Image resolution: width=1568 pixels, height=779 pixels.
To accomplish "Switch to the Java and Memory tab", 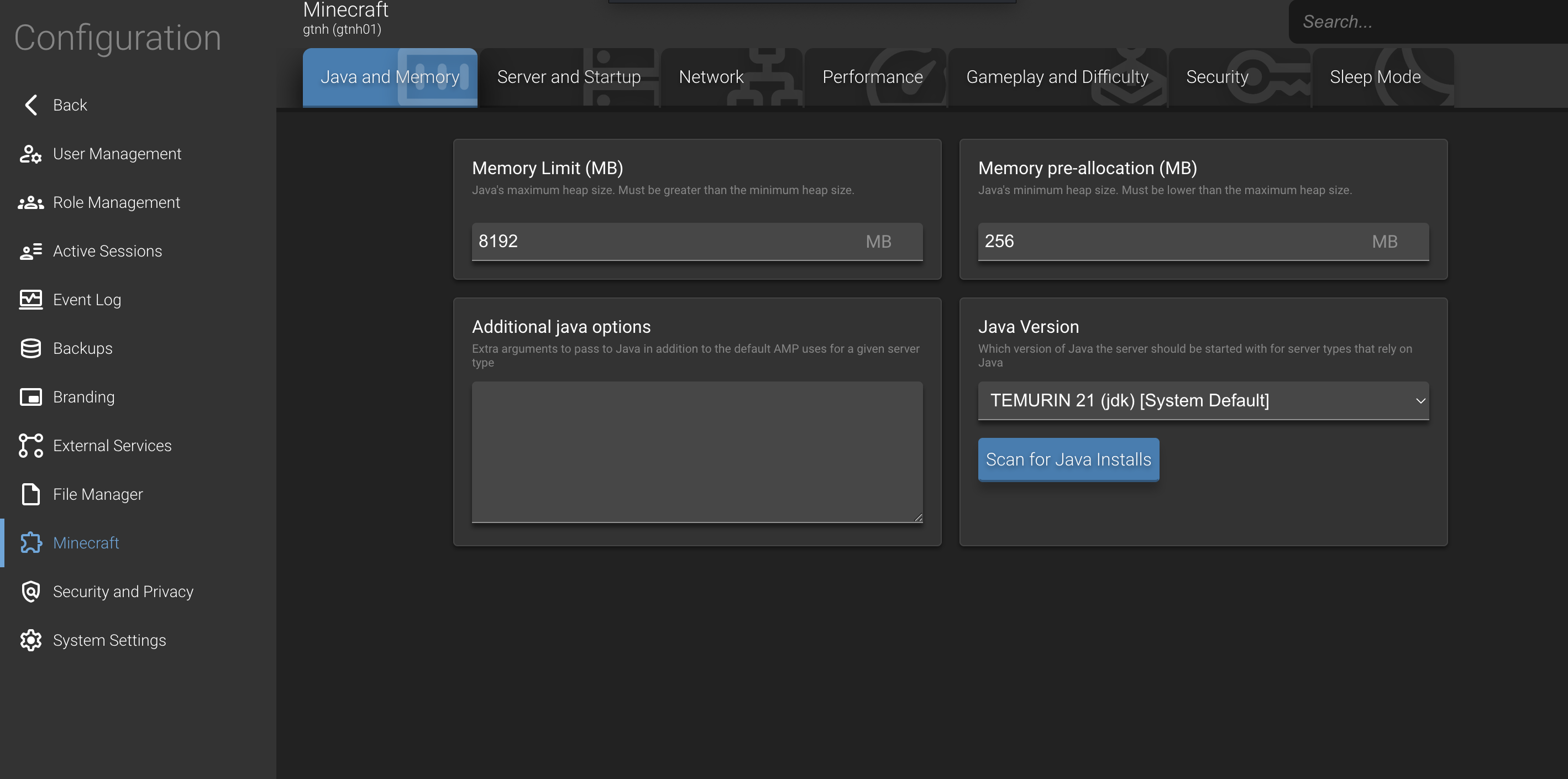I will click(390, 77).
